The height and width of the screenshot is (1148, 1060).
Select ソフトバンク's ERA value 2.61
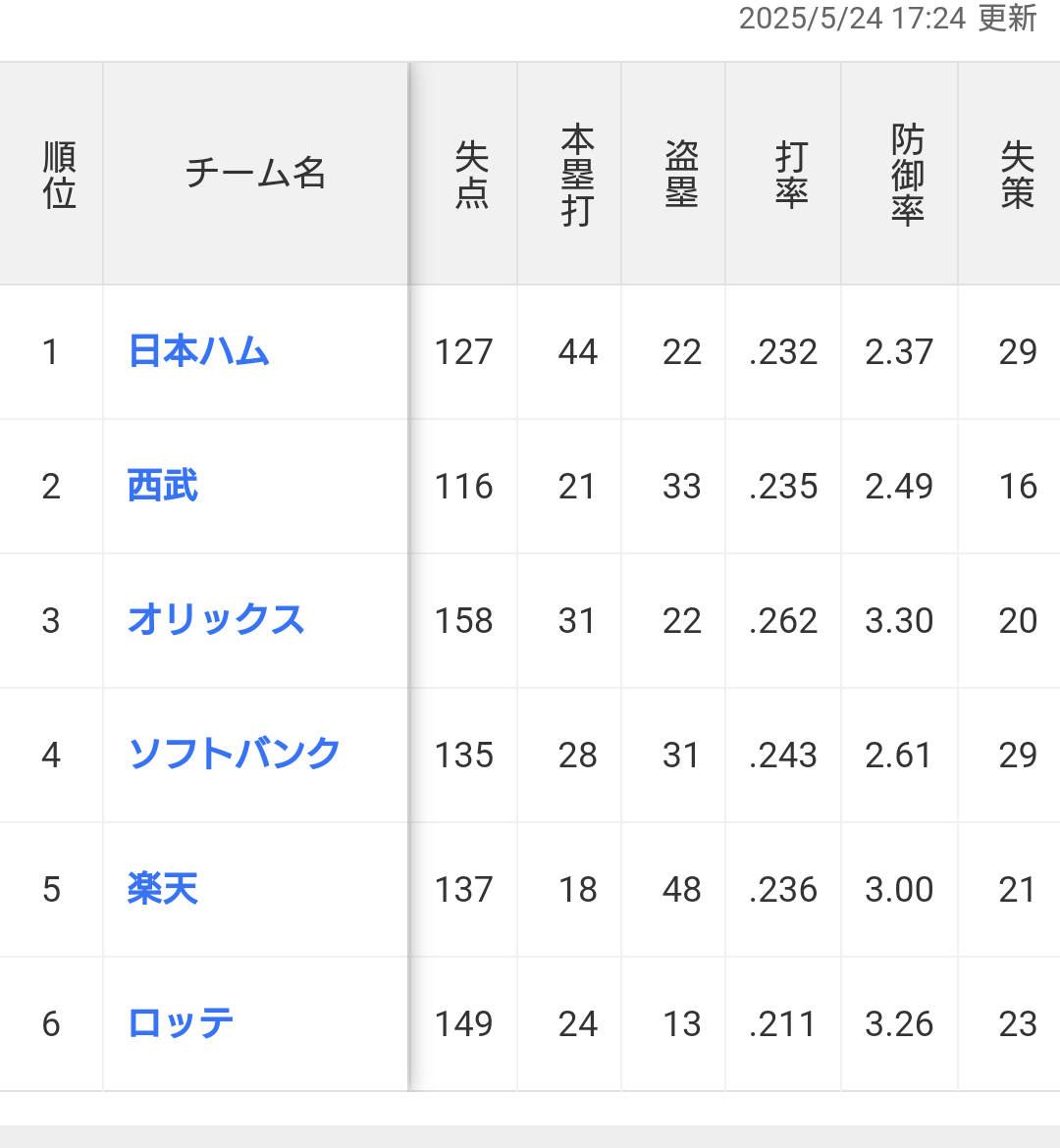(899, 755)
